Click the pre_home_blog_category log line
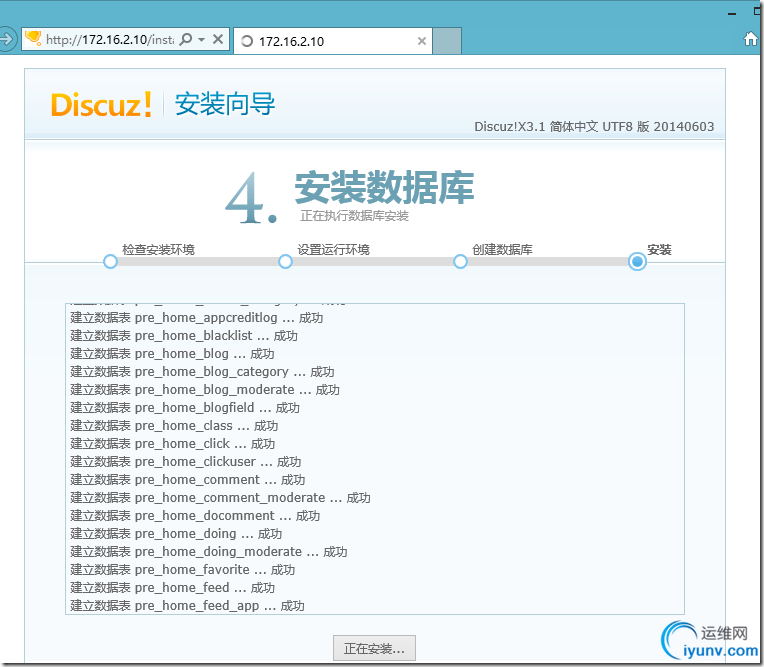The height and width of the screenshot is (667, 764). (x=202, y=372)
